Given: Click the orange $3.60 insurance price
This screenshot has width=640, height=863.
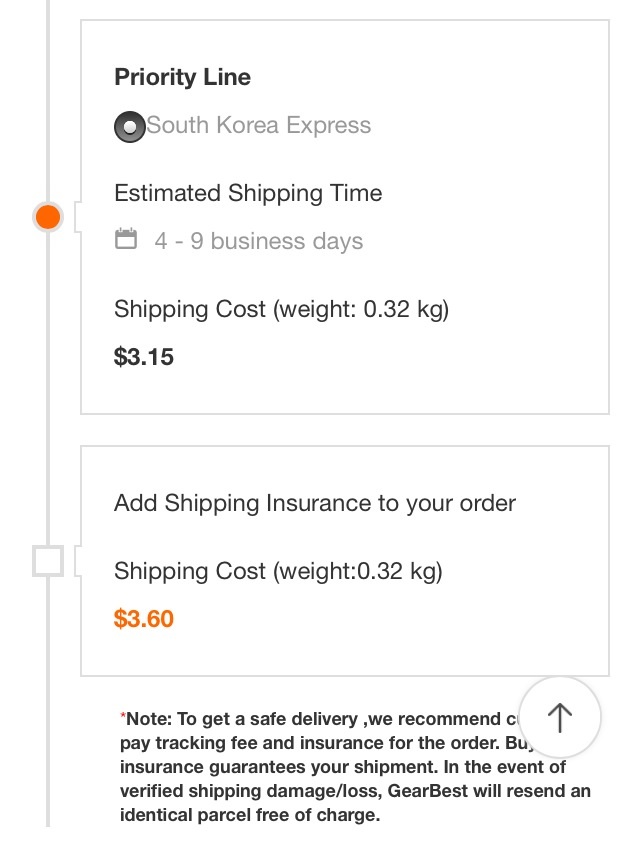Looking at the screenshot, I should click(x=144, y=619).
